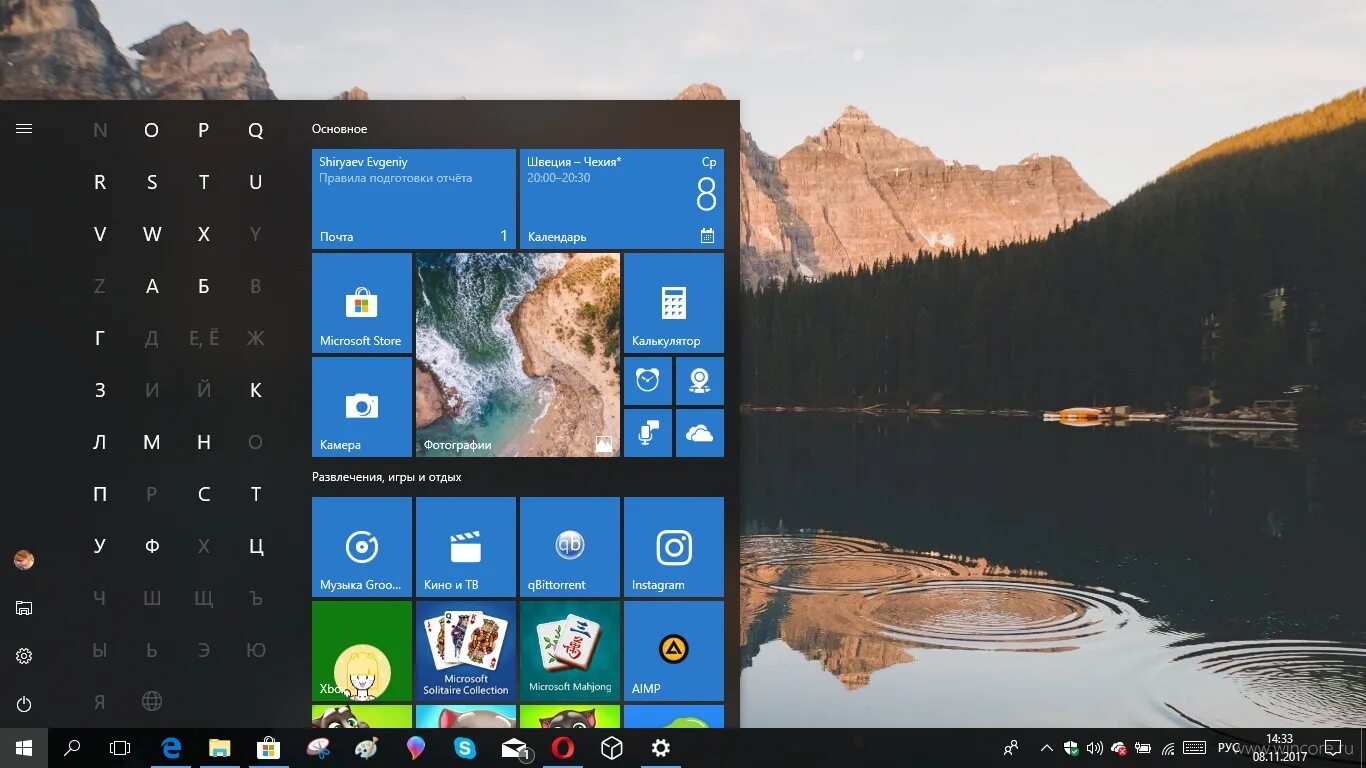
Task: Jump to letter К in the app list
Action: (256, 389)
